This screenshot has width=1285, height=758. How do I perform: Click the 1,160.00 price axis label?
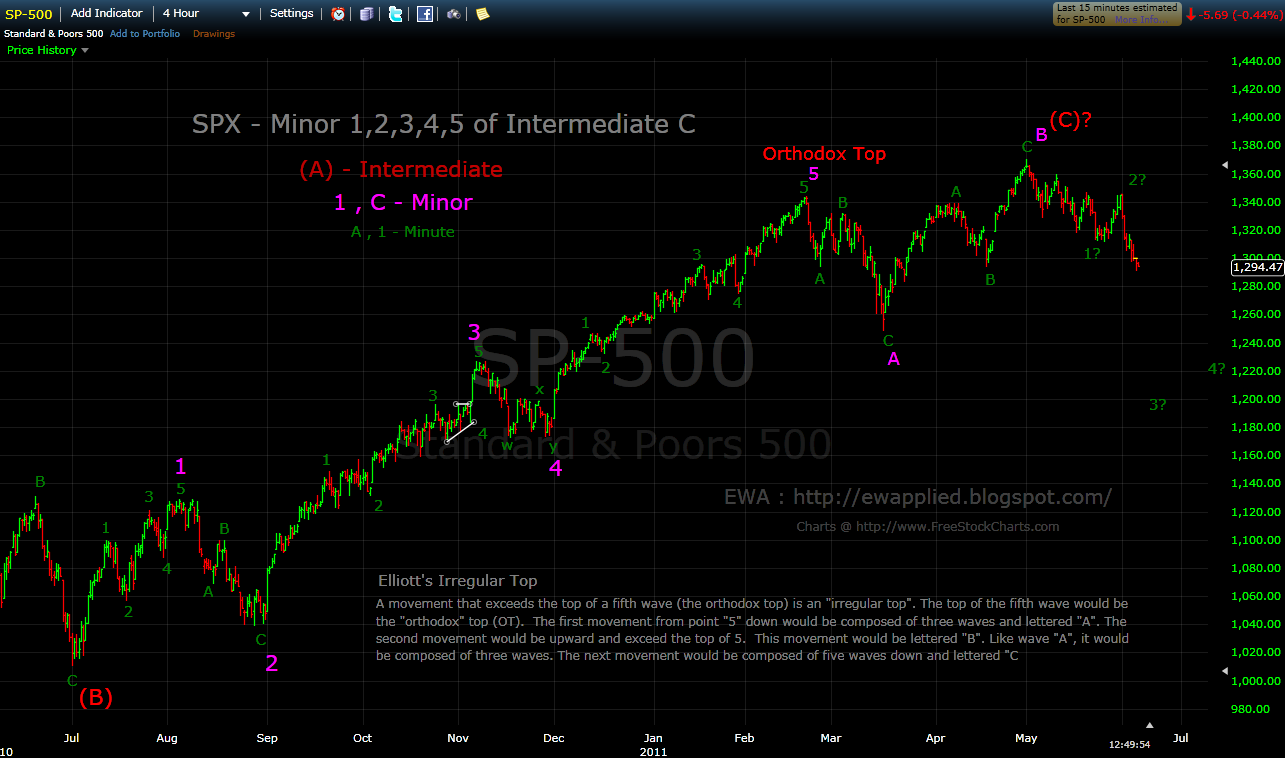click(1258, 456)
